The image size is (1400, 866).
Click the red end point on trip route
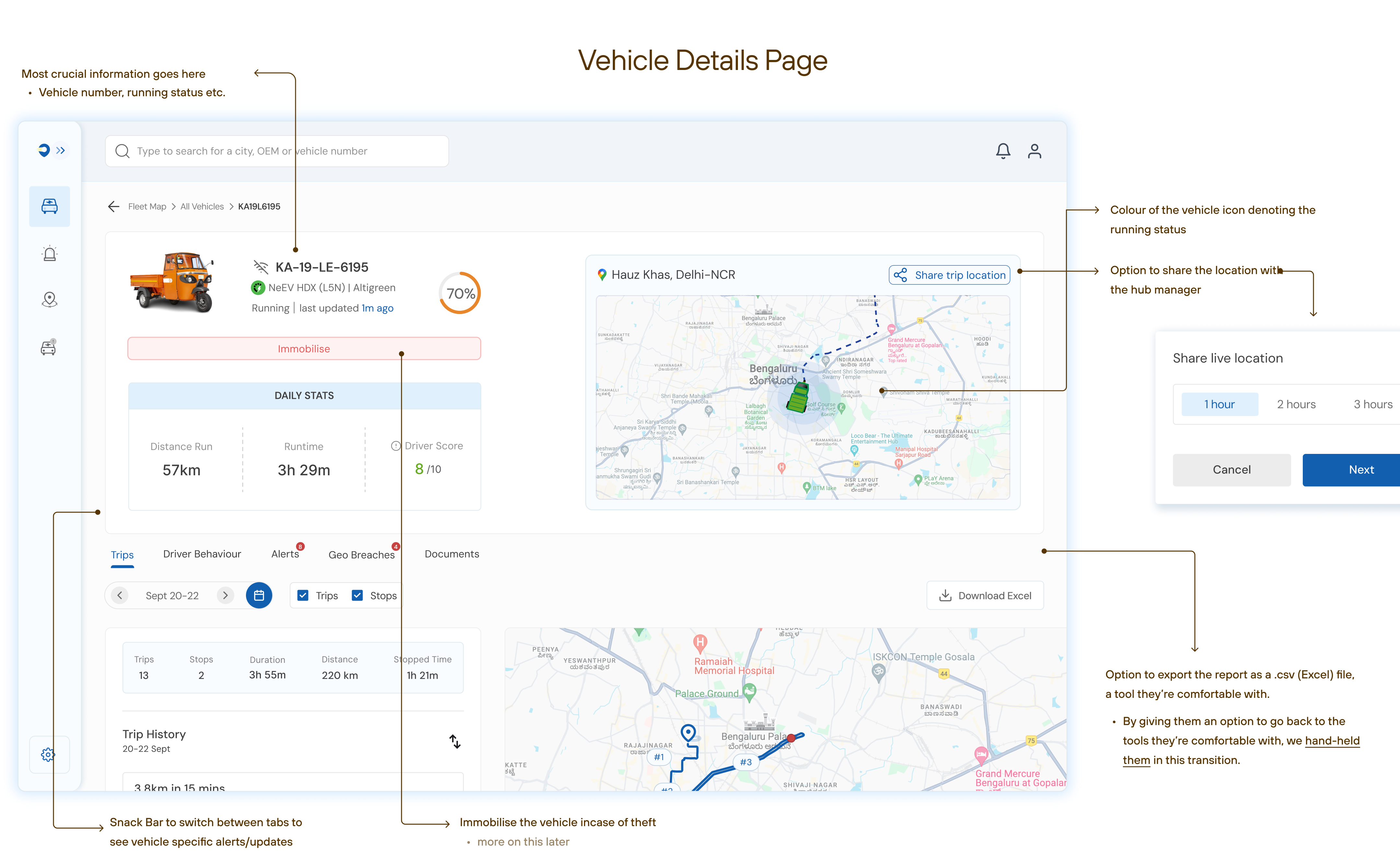click(x=791, y=738)
